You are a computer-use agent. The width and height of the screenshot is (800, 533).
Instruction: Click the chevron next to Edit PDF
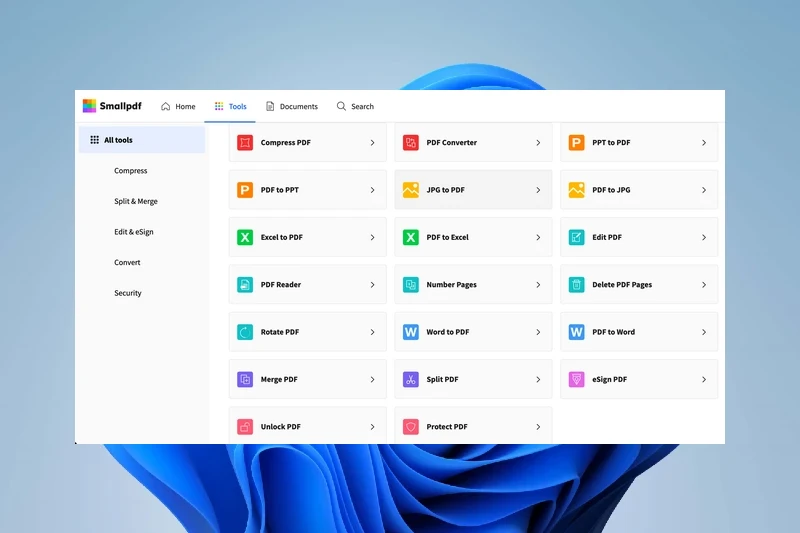pyautogui.click(x=704, y=237)
